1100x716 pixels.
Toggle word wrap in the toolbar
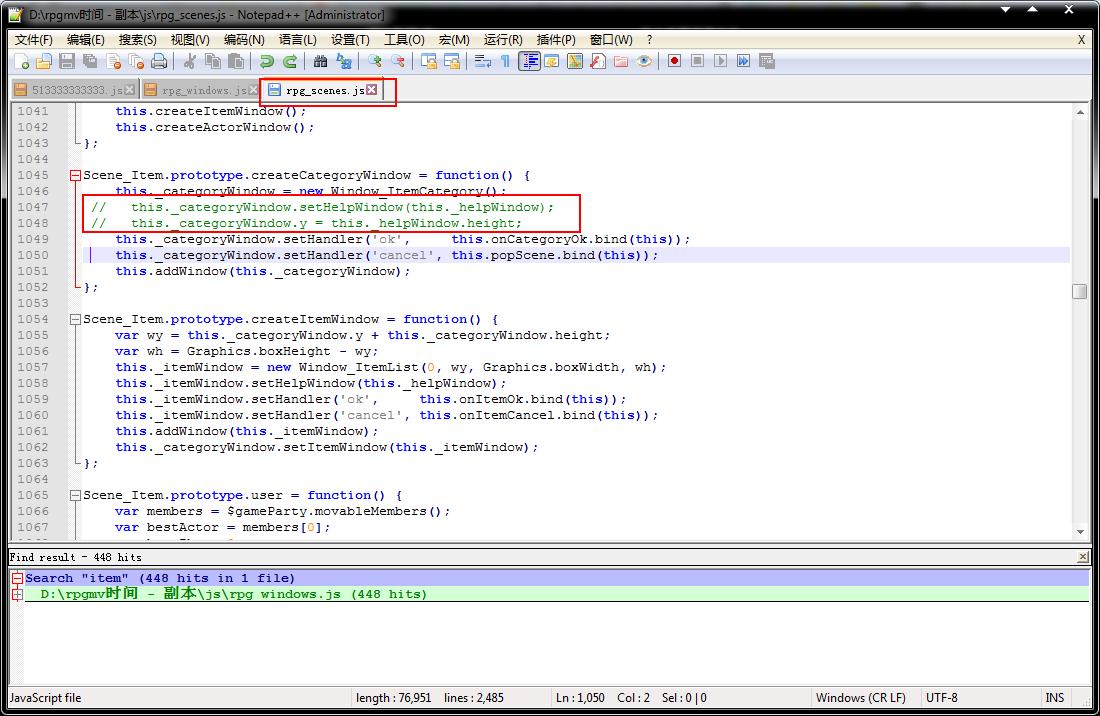[x=483, y=62]
